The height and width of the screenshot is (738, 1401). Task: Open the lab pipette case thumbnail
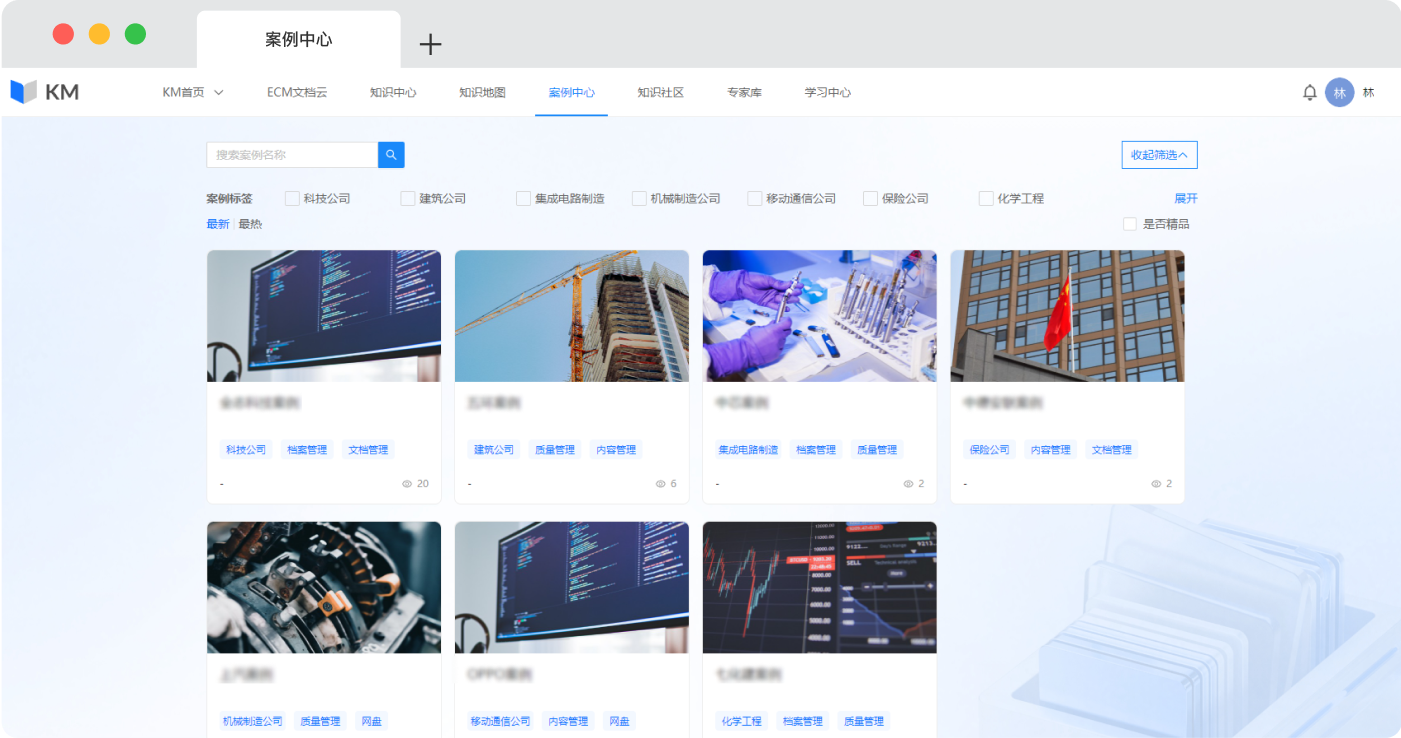820,316
